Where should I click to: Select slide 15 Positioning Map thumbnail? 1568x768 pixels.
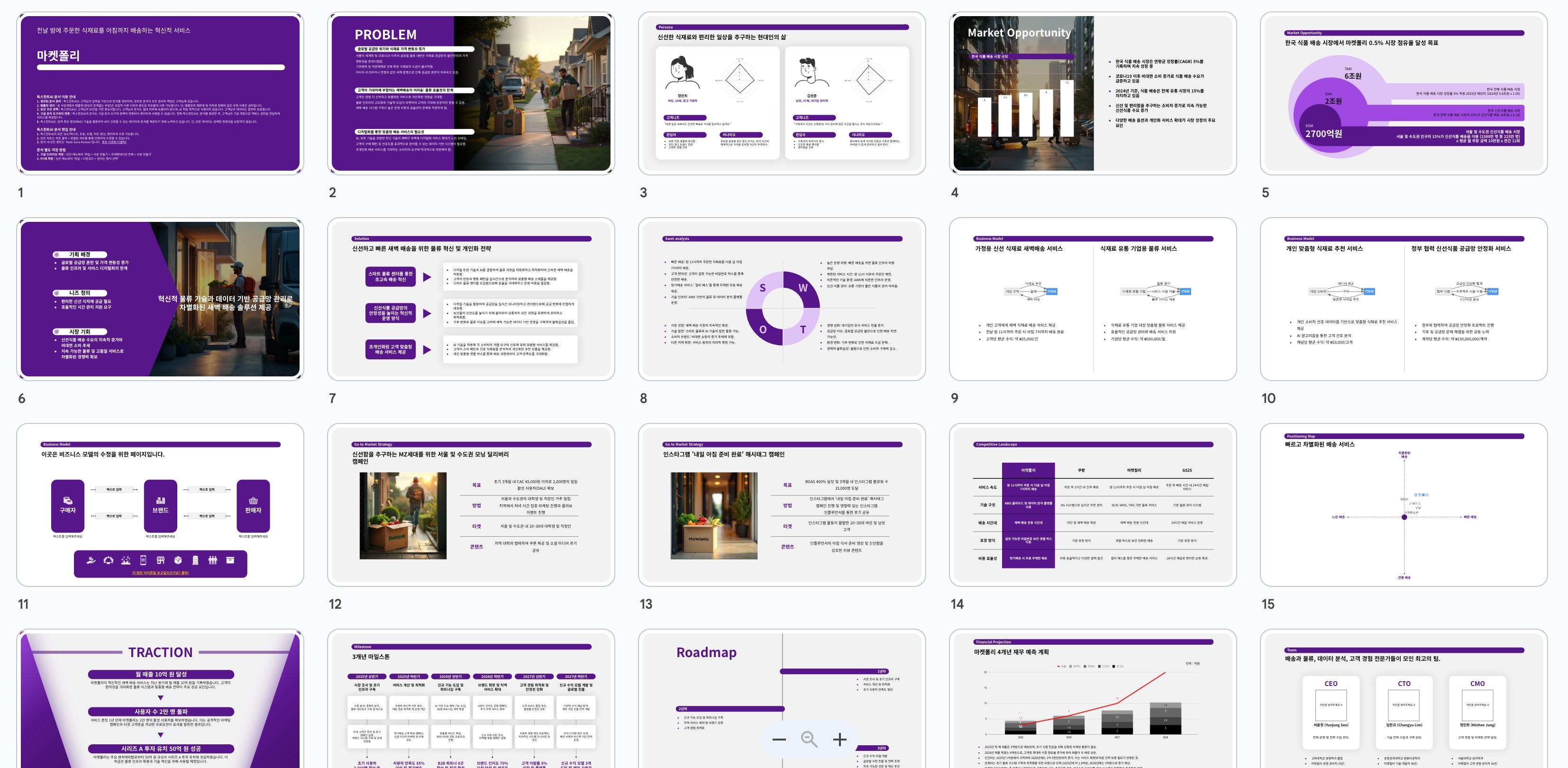pos(1404,504)
